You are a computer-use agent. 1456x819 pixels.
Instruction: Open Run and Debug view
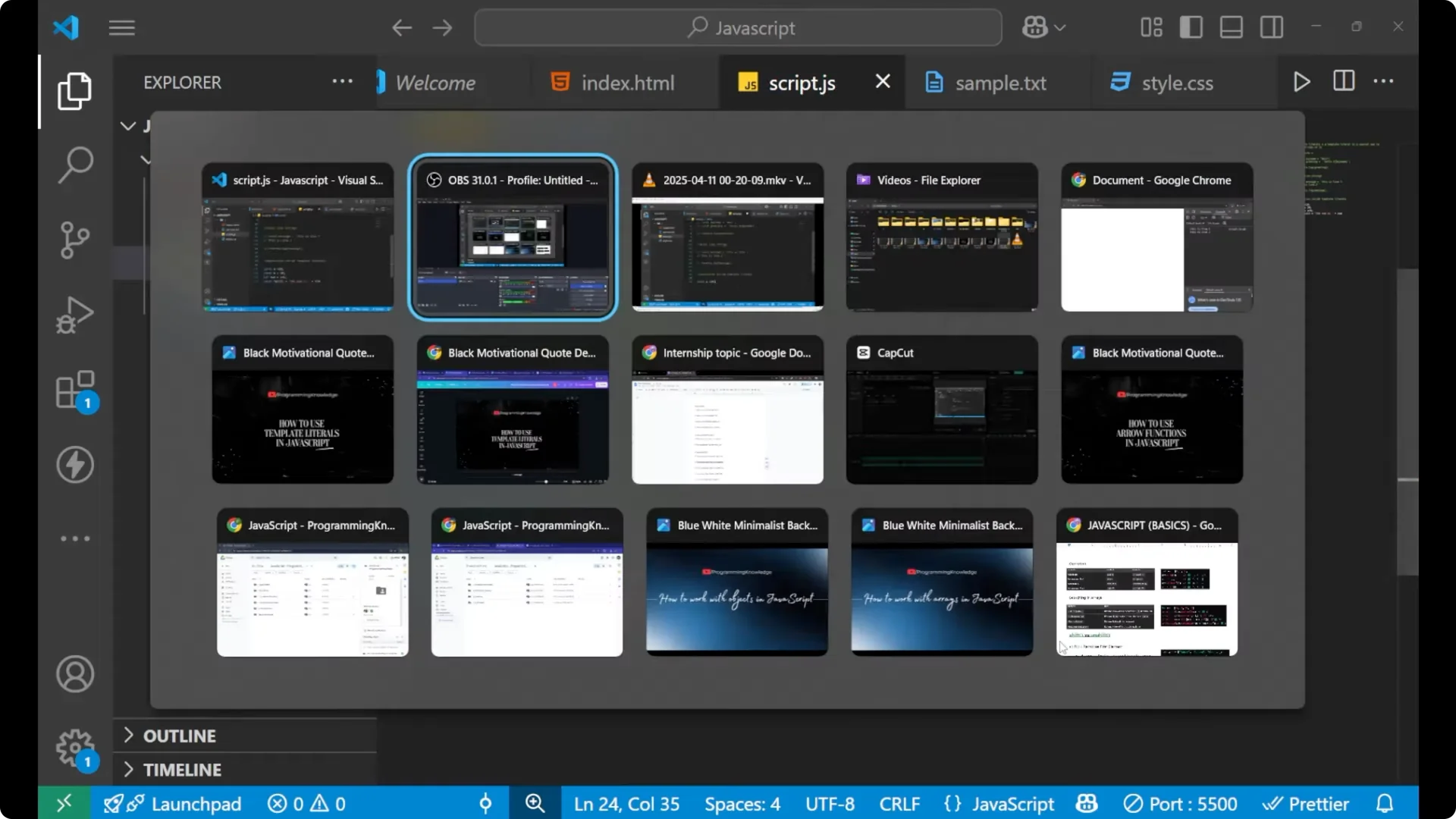point(74,315)
